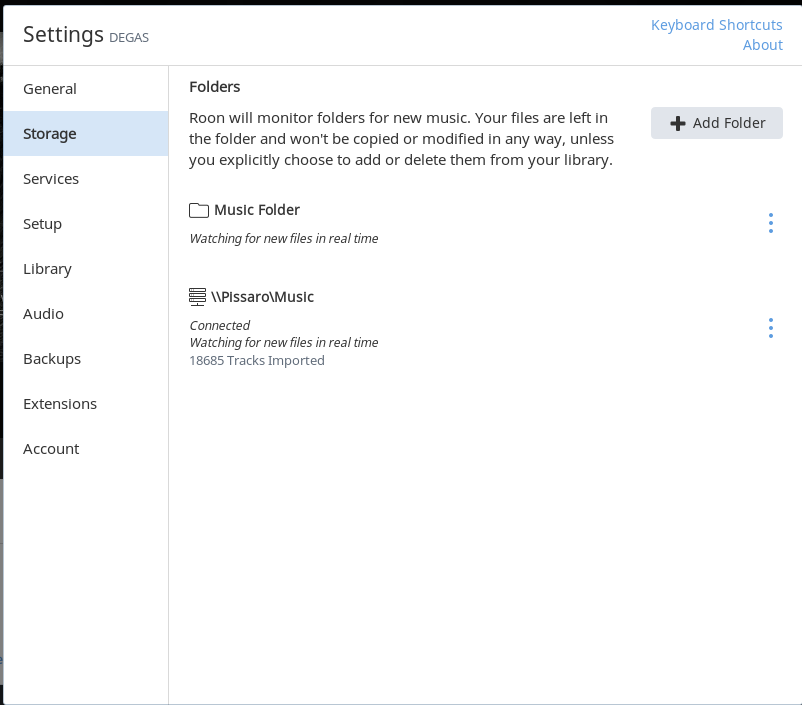
Task: Open the About link
Action: pos(763,45)
